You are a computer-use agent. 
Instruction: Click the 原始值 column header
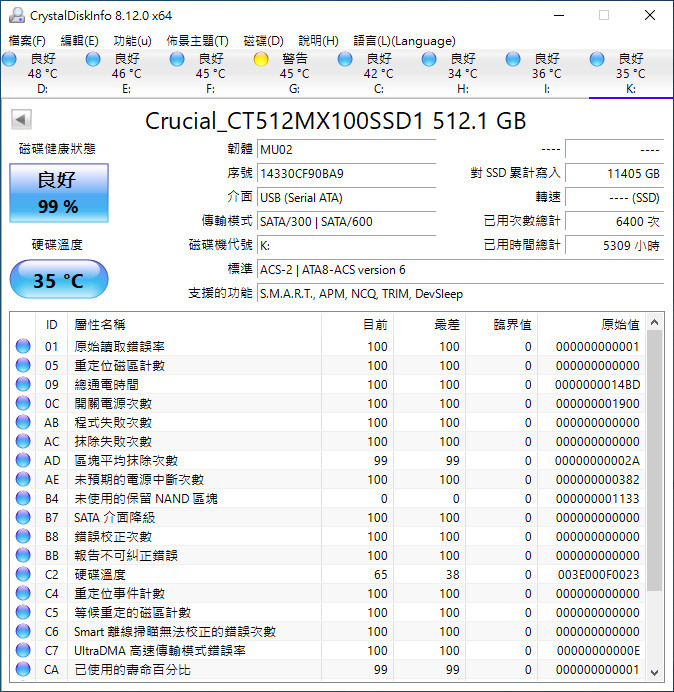(591, 325)
